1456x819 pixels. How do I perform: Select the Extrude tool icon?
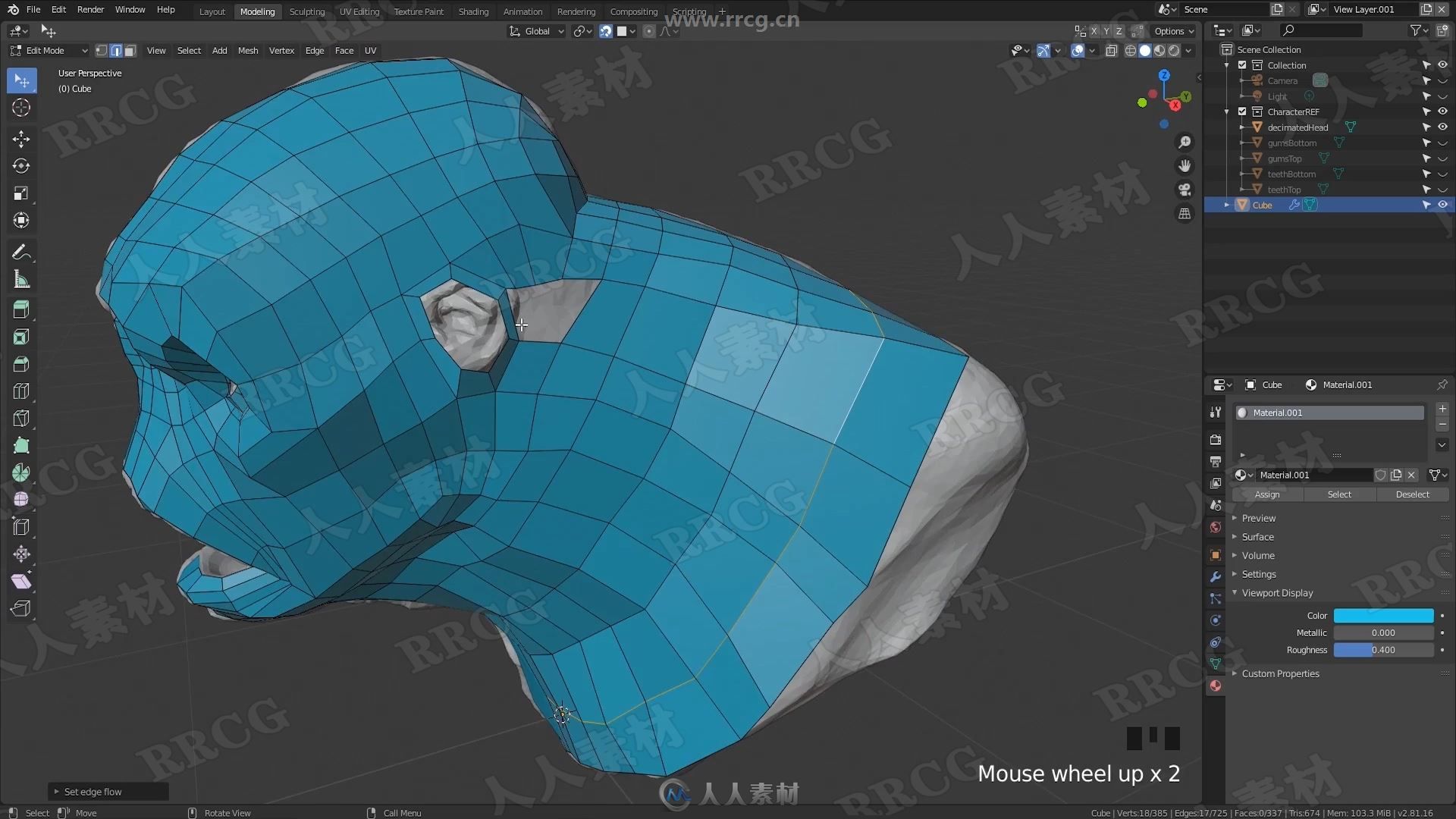[22, 309]
